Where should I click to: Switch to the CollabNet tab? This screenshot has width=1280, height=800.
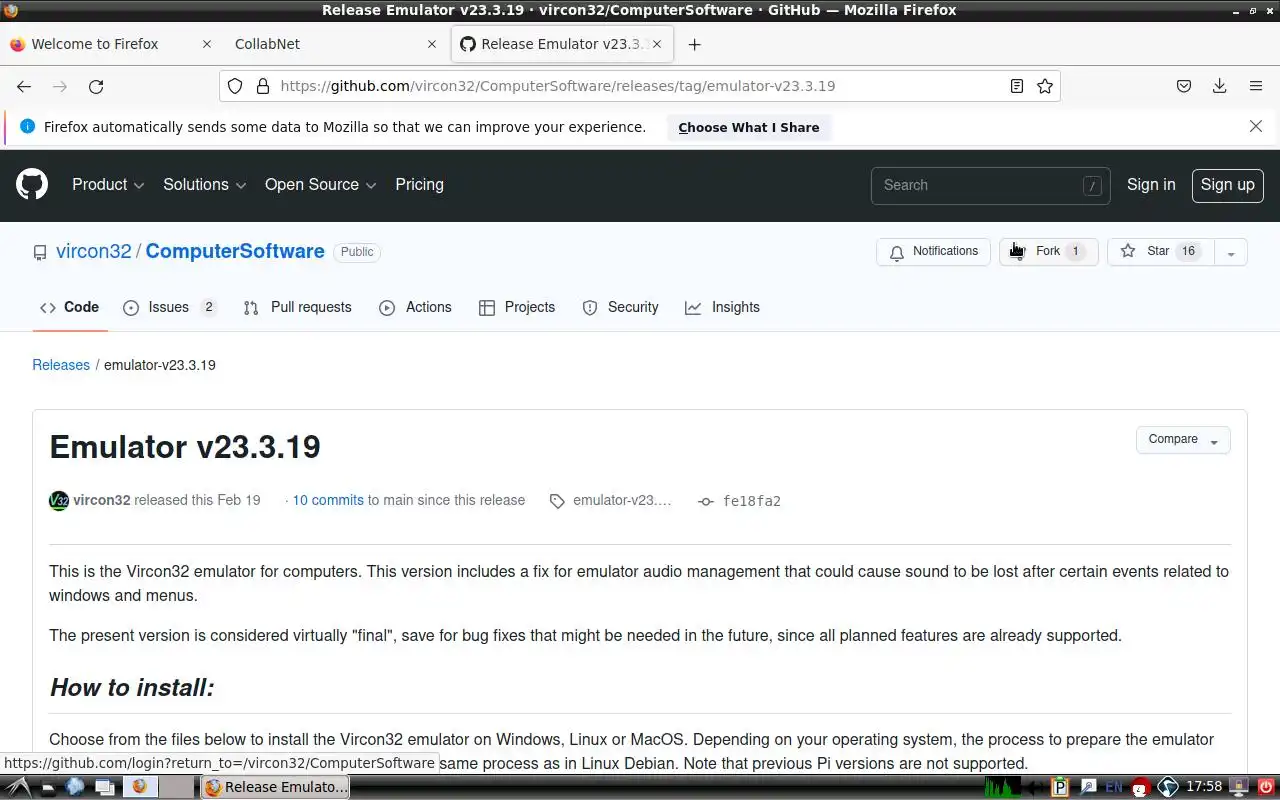(x=267, y=44)
